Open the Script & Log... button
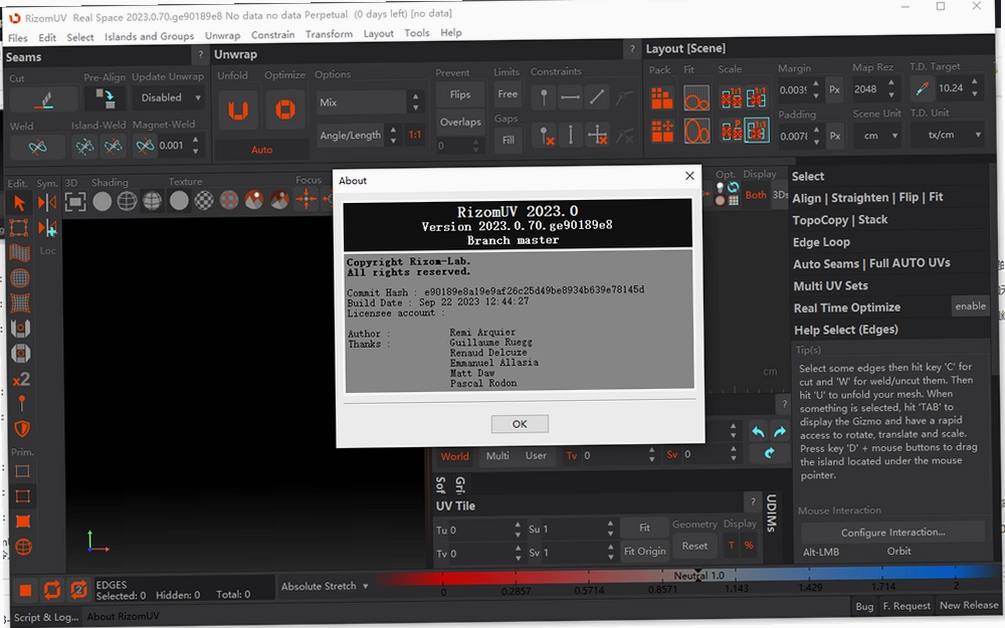This screenshot has width=1005, height=628. [x=46, y=617]
